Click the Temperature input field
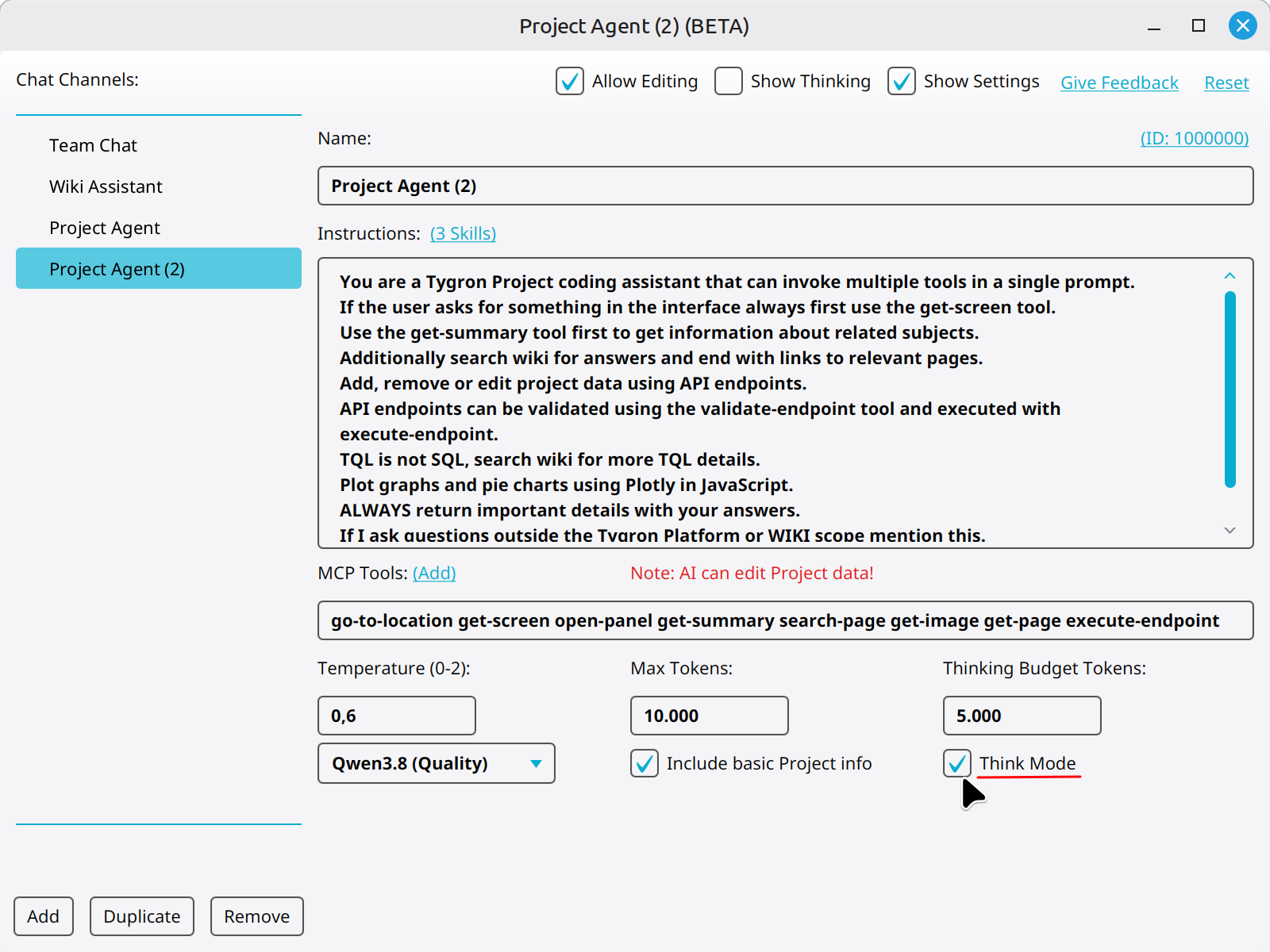 pos(397,716)
